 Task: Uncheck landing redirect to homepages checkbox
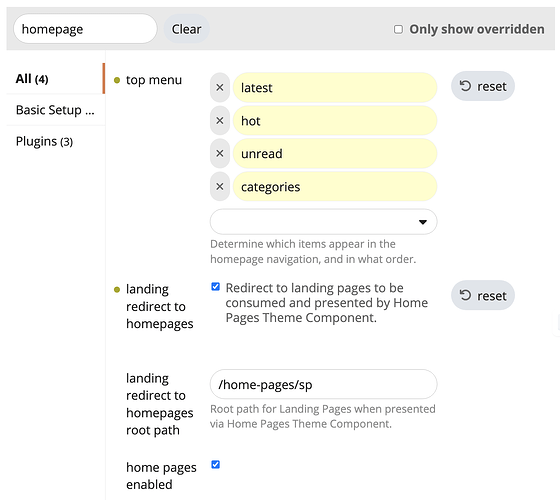[x=215, y=287]
